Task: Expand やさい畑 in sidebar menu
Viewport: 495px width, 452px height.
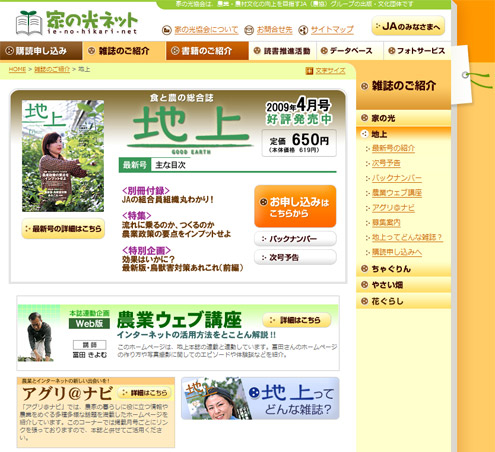Action: (403, 285)
